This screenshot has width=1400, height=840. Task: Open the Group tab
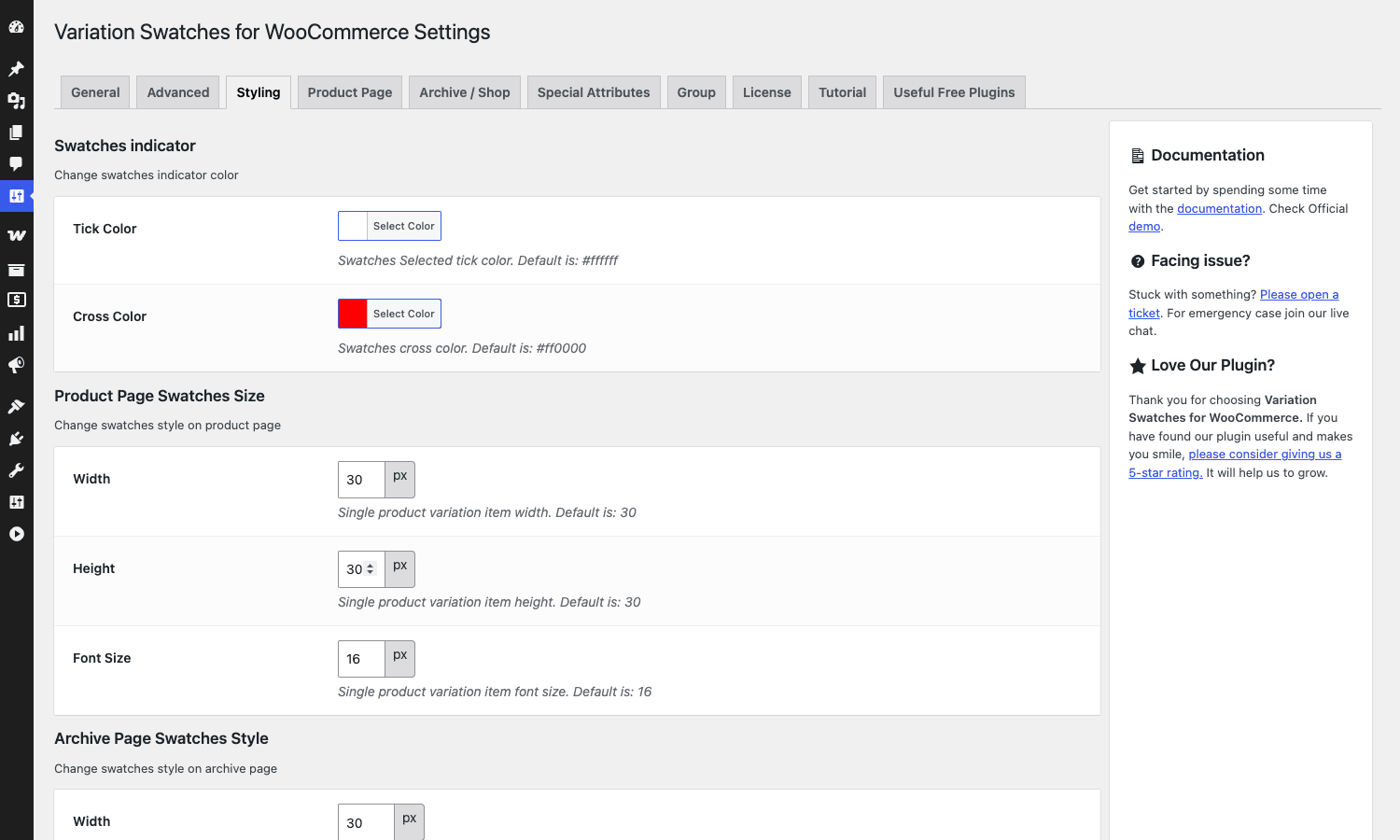tap(696, 92)
